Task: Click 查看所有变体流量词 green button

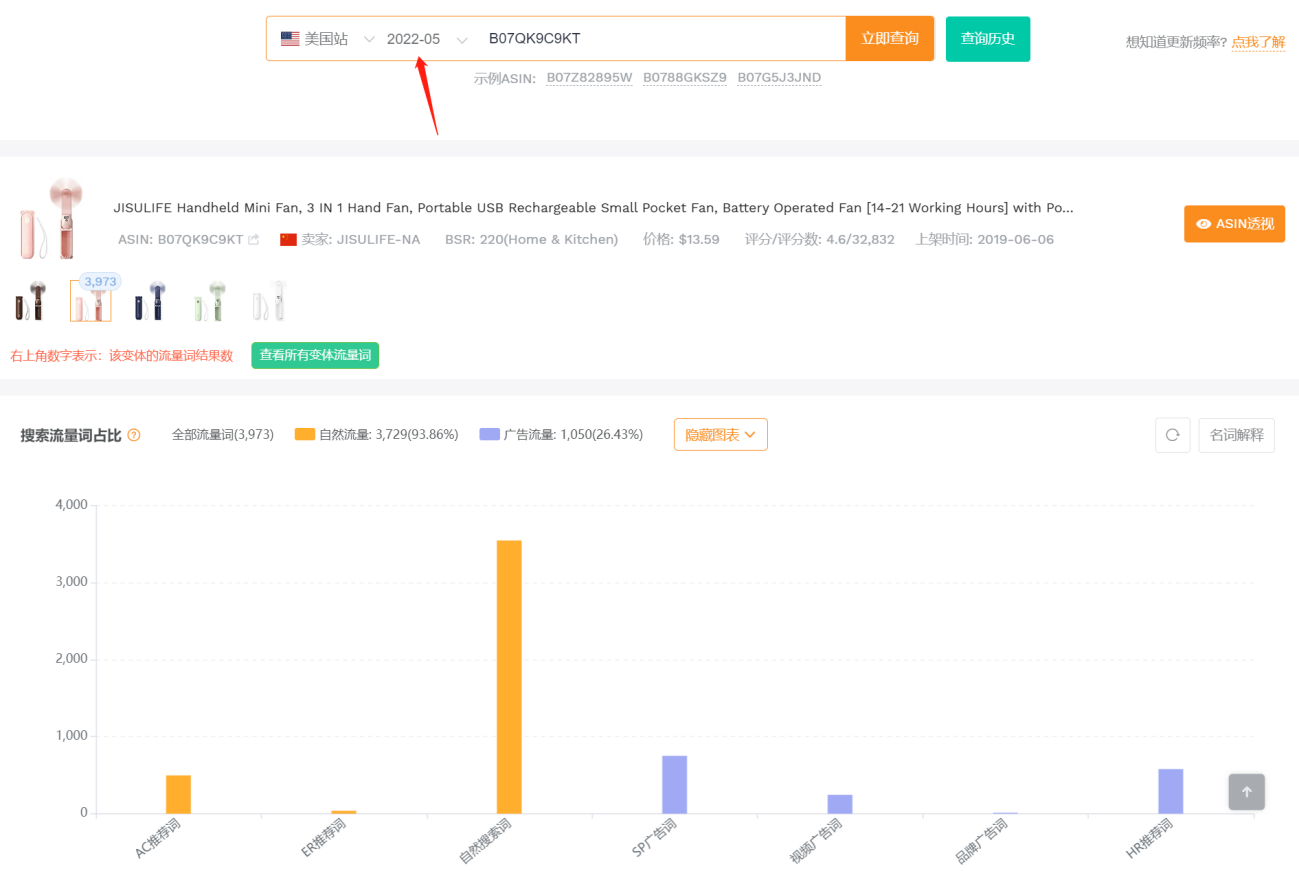Action: point(315,355)
